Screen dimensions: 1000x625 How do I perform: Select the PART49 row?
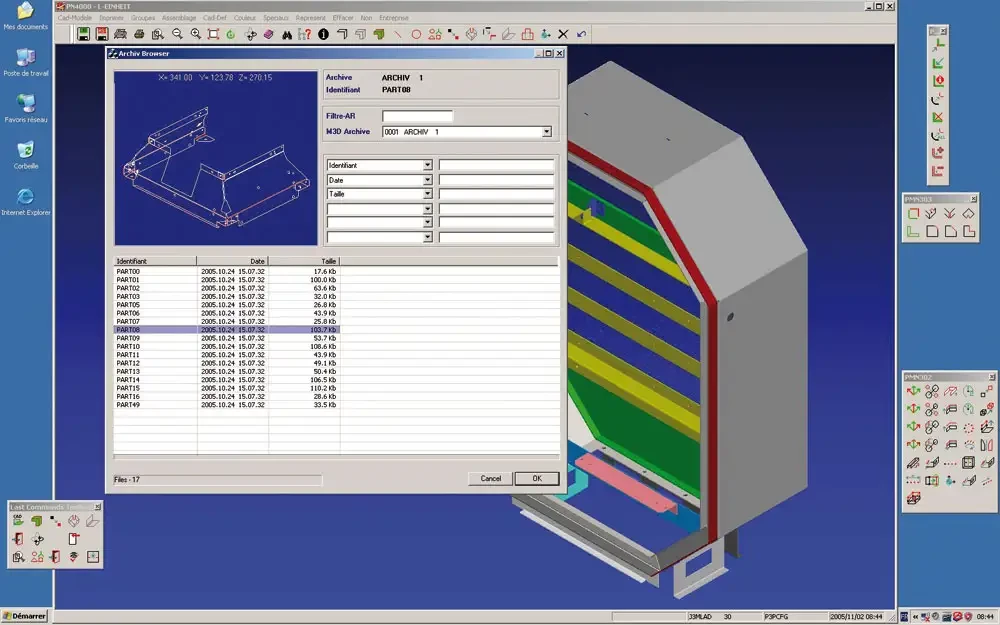(x=226, y=405)
